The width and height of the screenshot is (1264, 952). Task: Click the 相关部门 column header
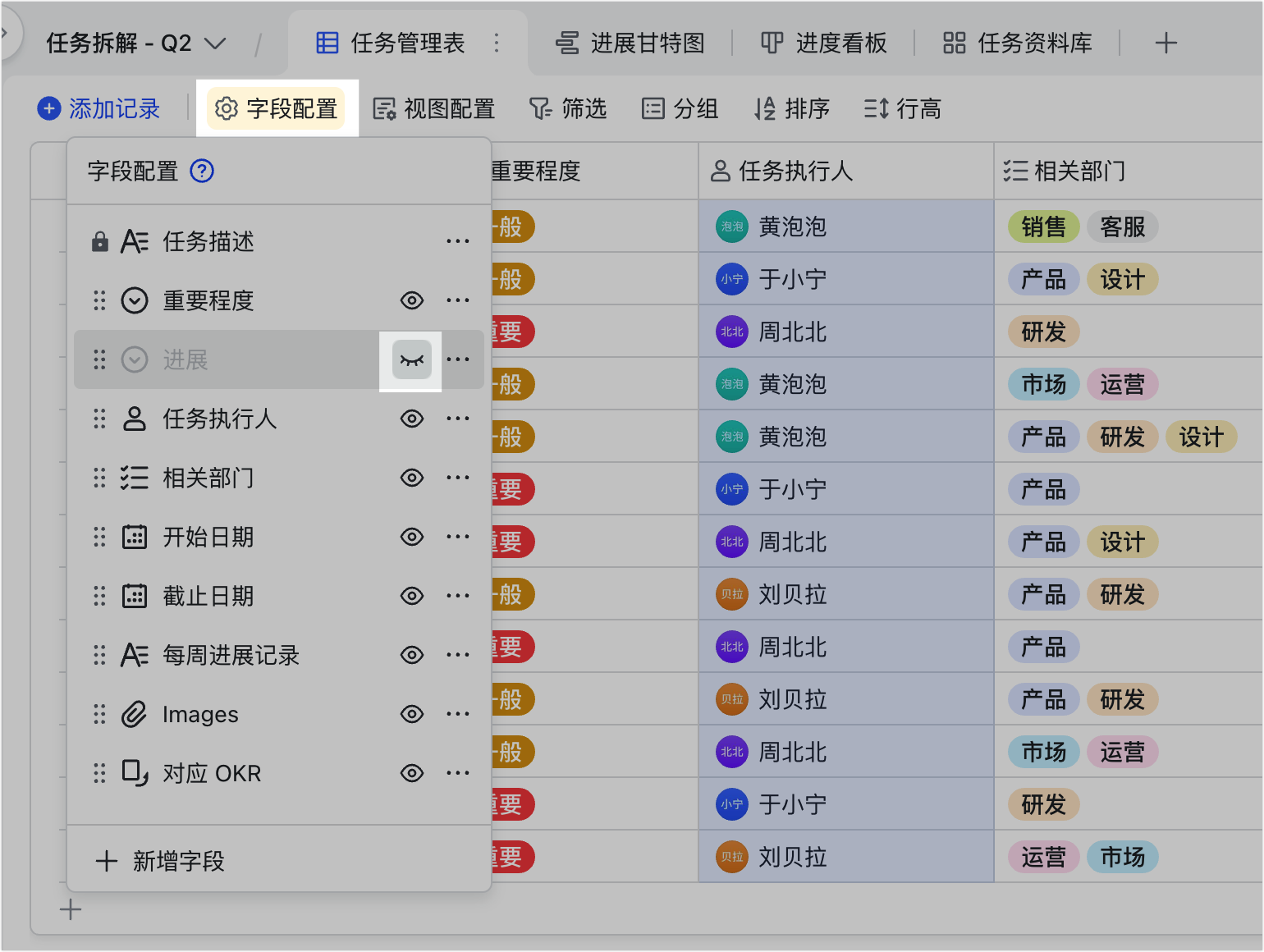1129,171
